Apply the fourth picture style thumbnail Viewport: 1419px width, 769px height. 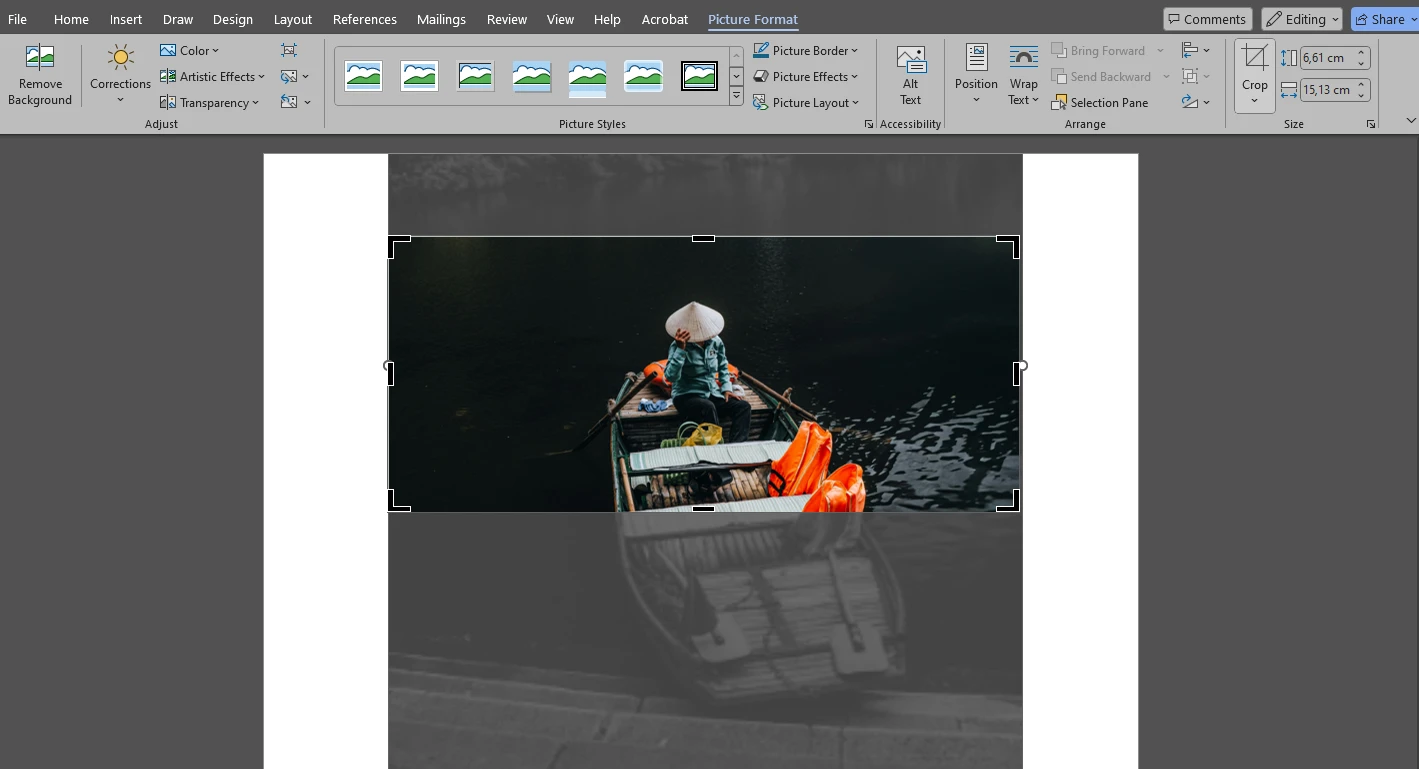(x=531, y=76)
